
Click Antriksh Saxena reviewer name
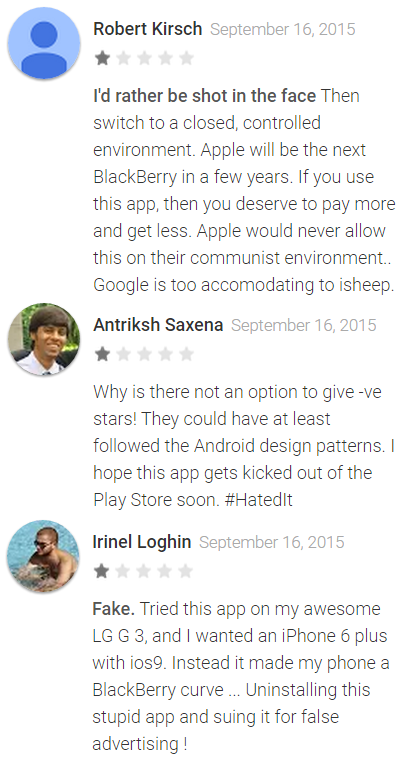158,325
